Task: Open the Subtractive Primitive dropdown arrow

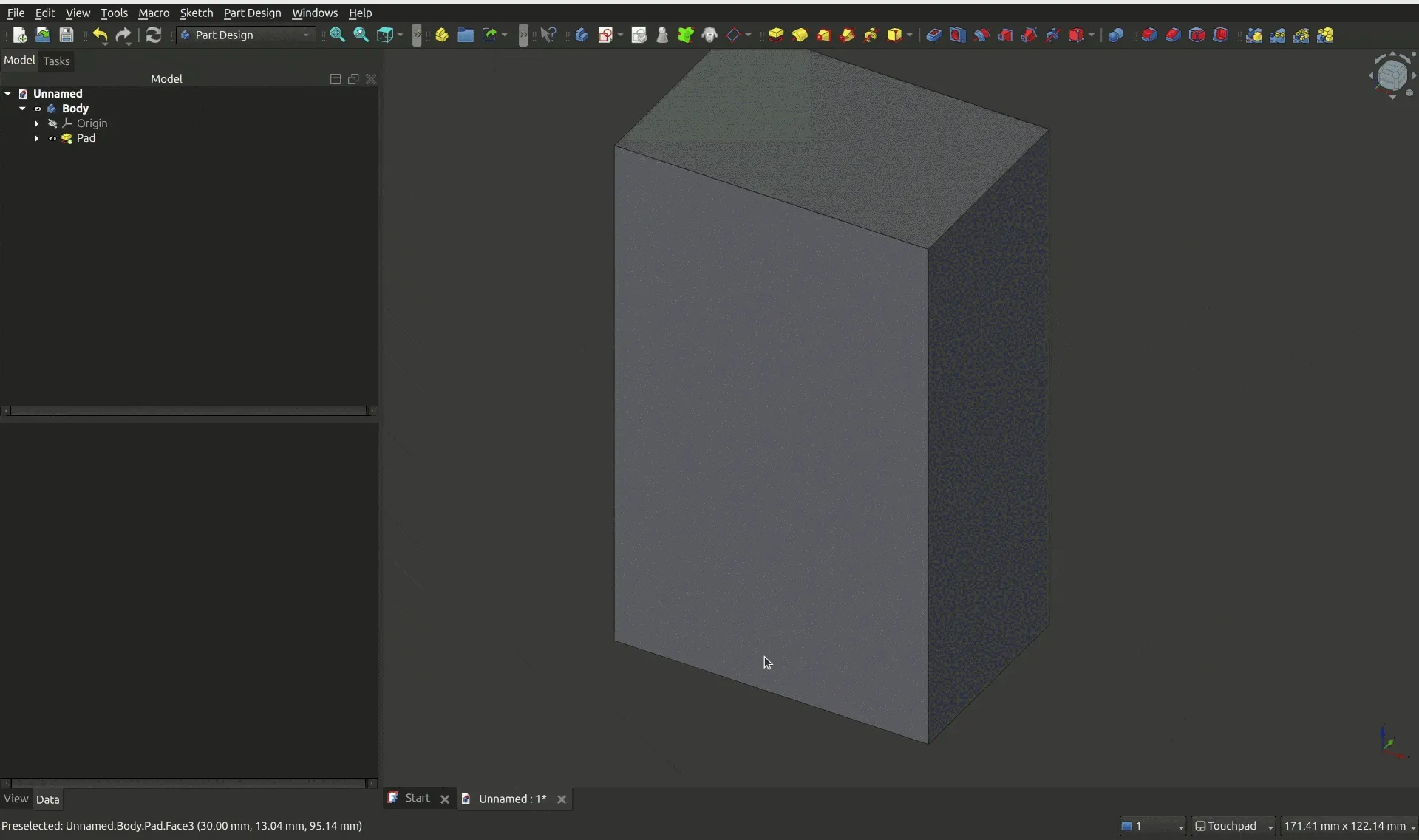Action: pyautogui.click(x=1092, y=35)
